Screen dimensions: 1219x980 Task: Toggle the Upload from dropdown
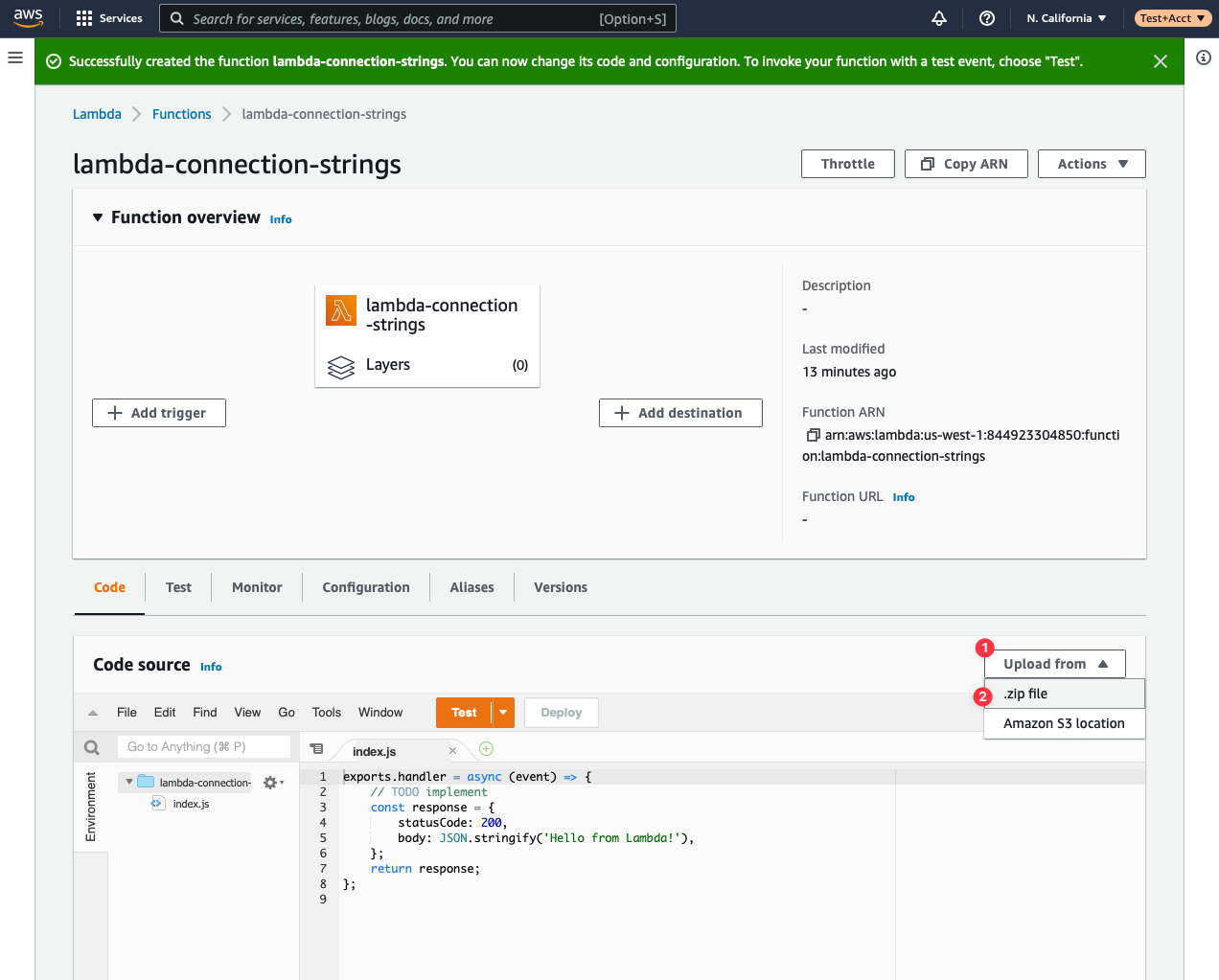point(1055,664)
